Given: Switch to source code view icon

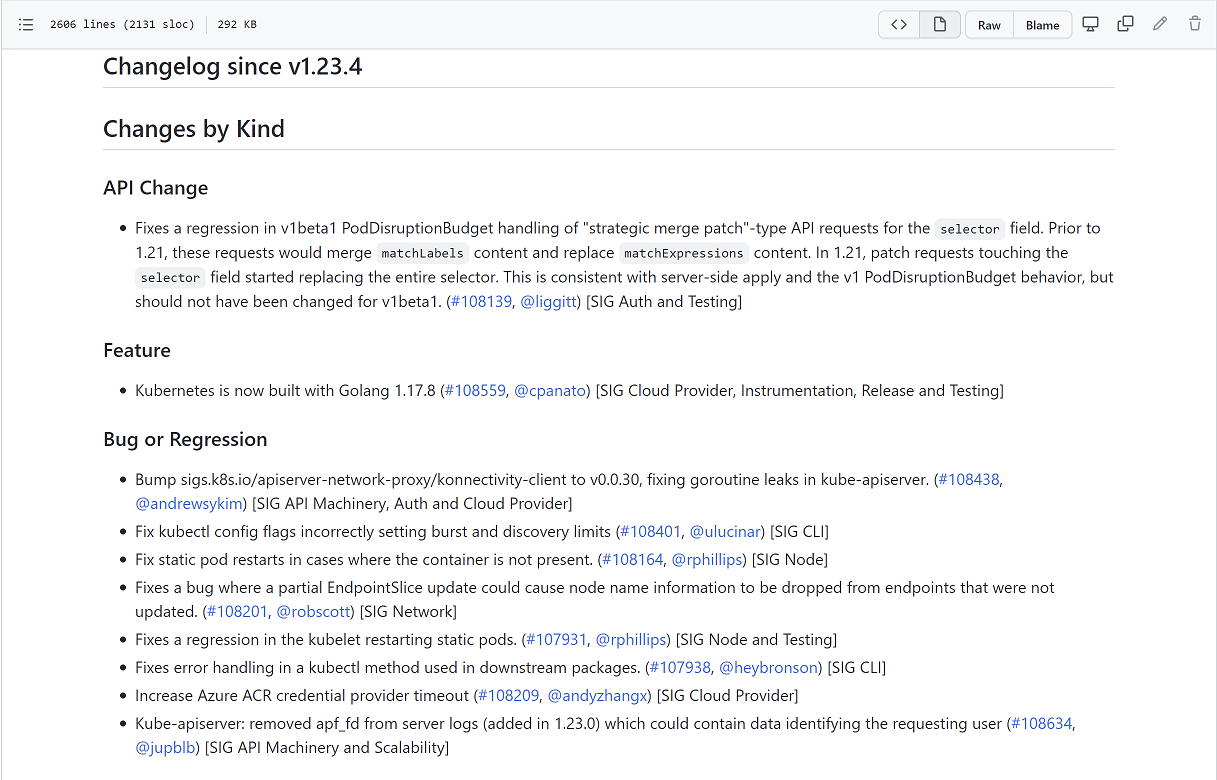Looking at the screenshot, I should (x=899, y=25).
